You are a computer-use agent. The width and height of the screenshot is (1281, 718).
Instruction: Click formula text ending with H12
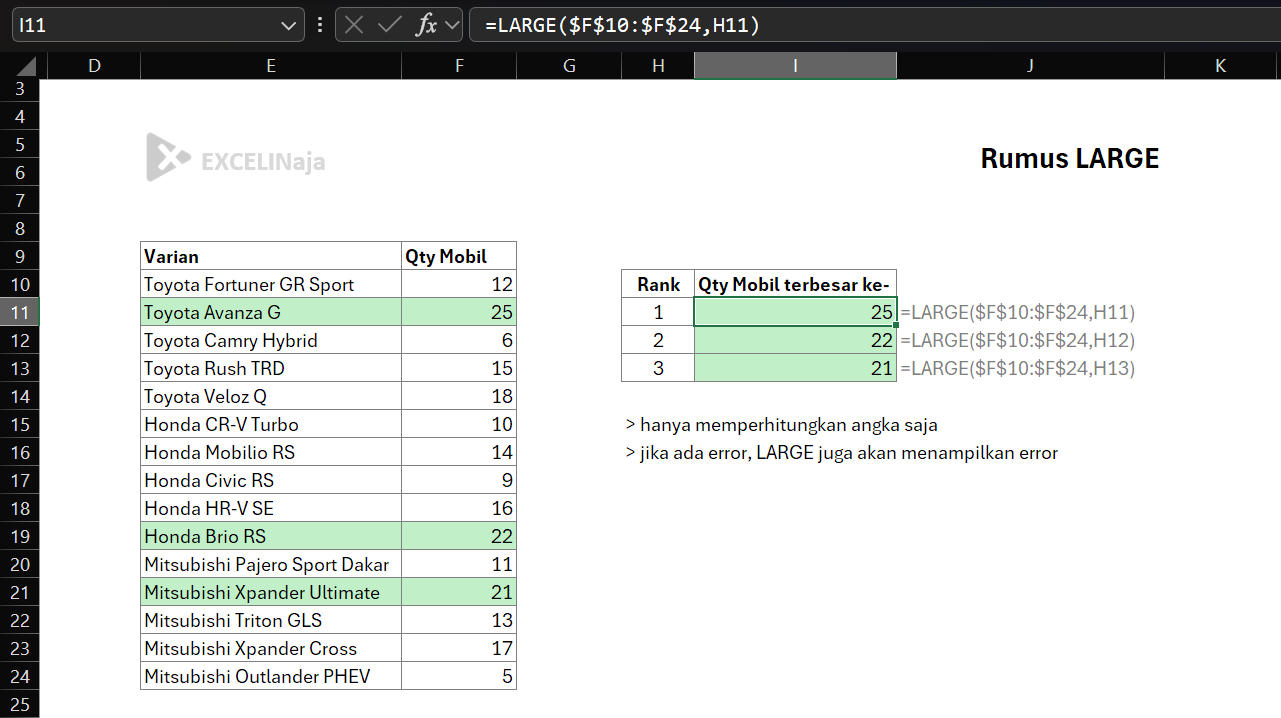(1018, 340)
